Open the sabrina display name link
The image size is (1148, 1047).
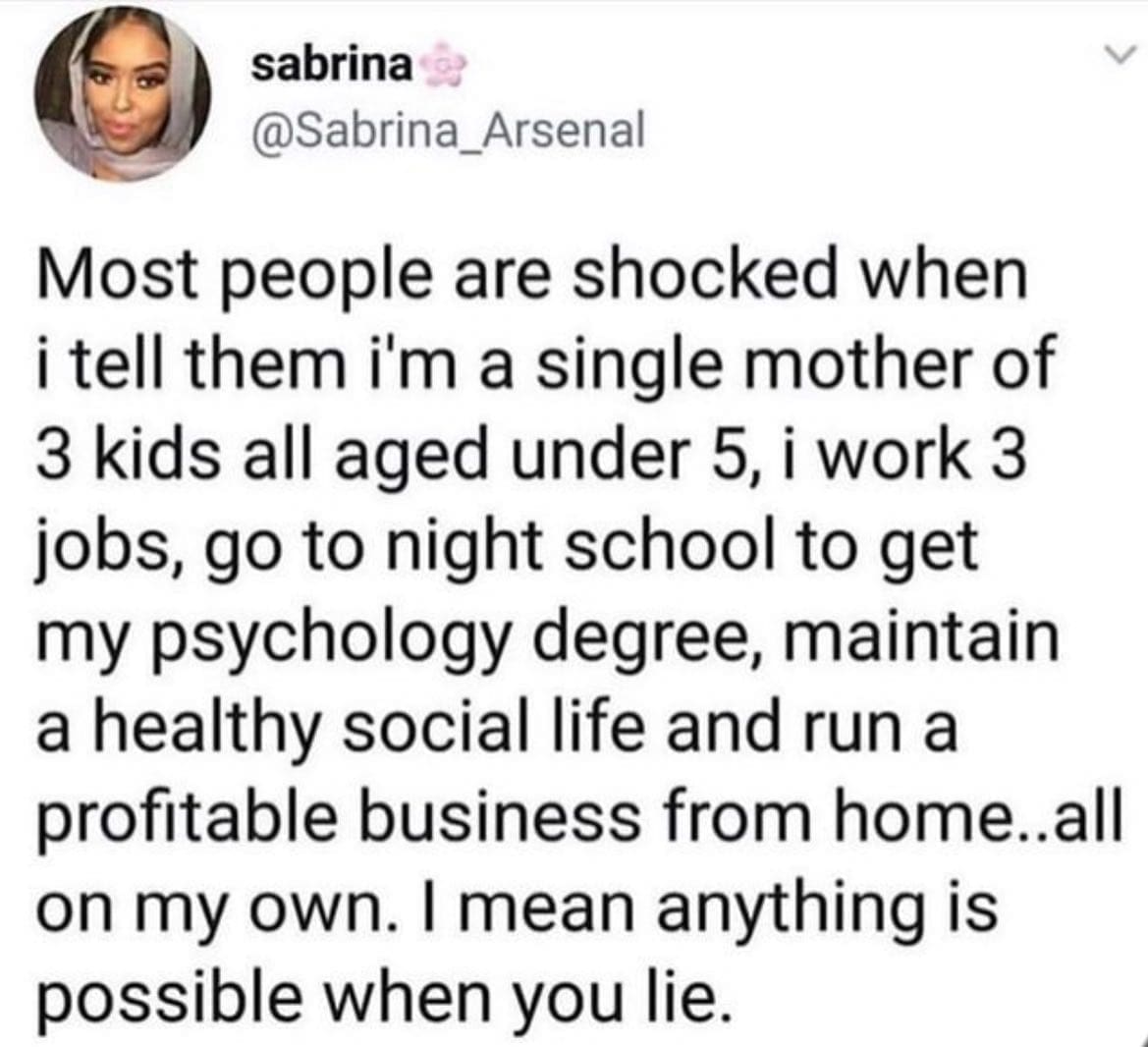(x=332, y=66)
